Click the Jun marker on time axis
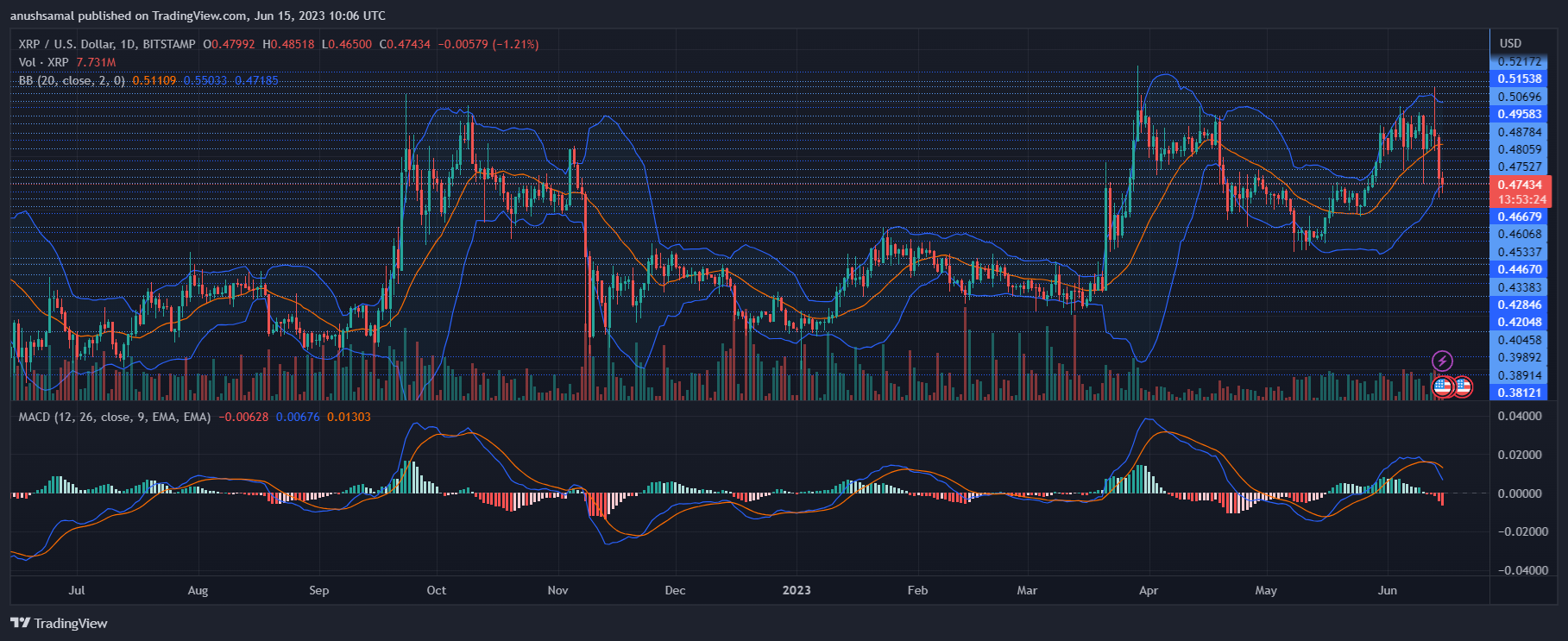 coord(1387,590)
